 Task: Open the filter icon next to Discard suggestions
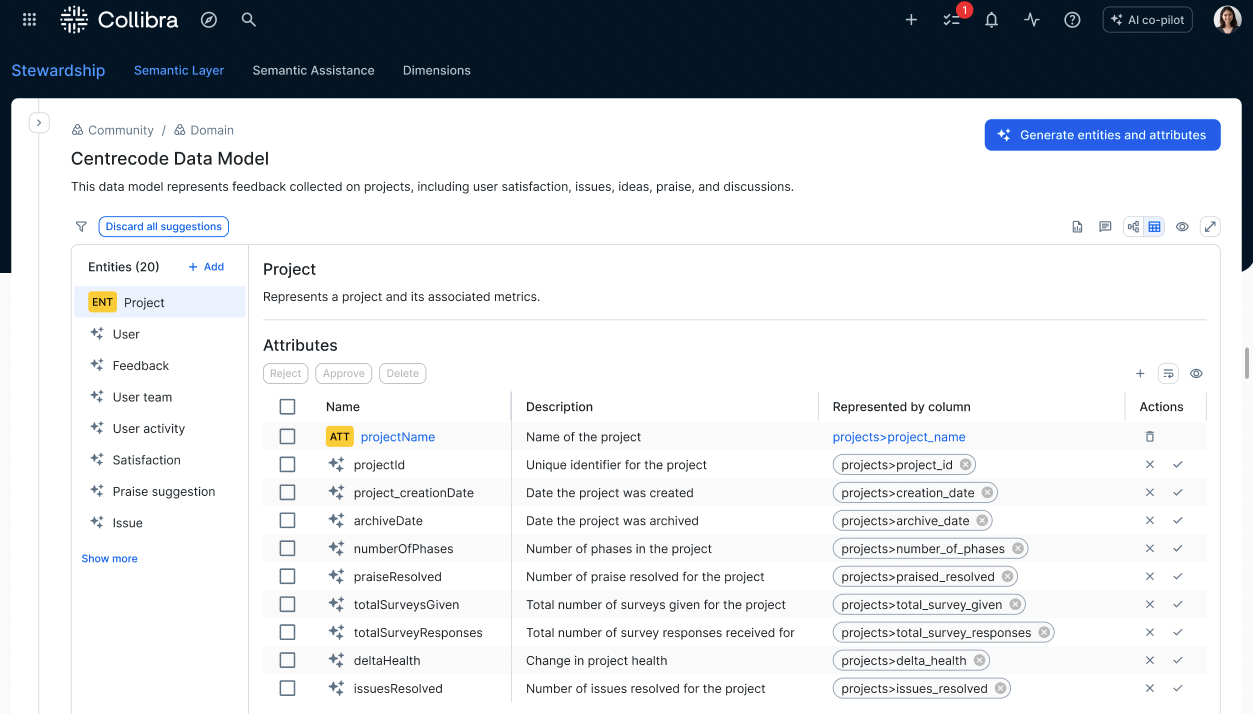(x=81, y=226)
